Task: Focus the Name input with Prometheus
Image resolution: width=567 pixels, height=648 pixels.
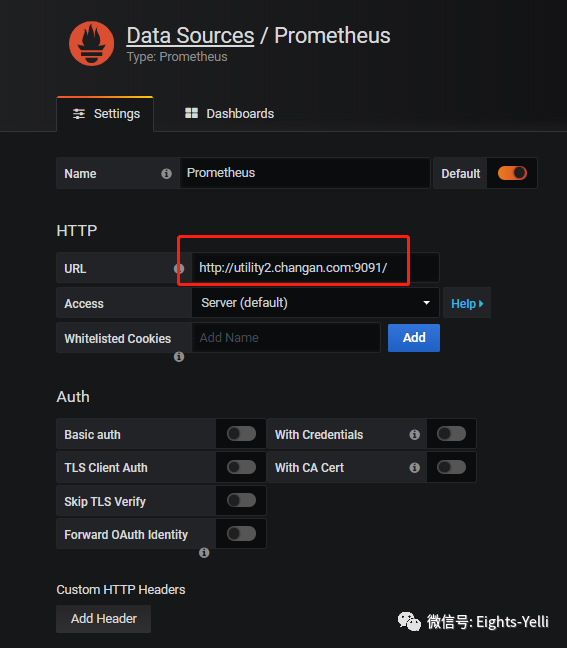Action: (305, 173)
